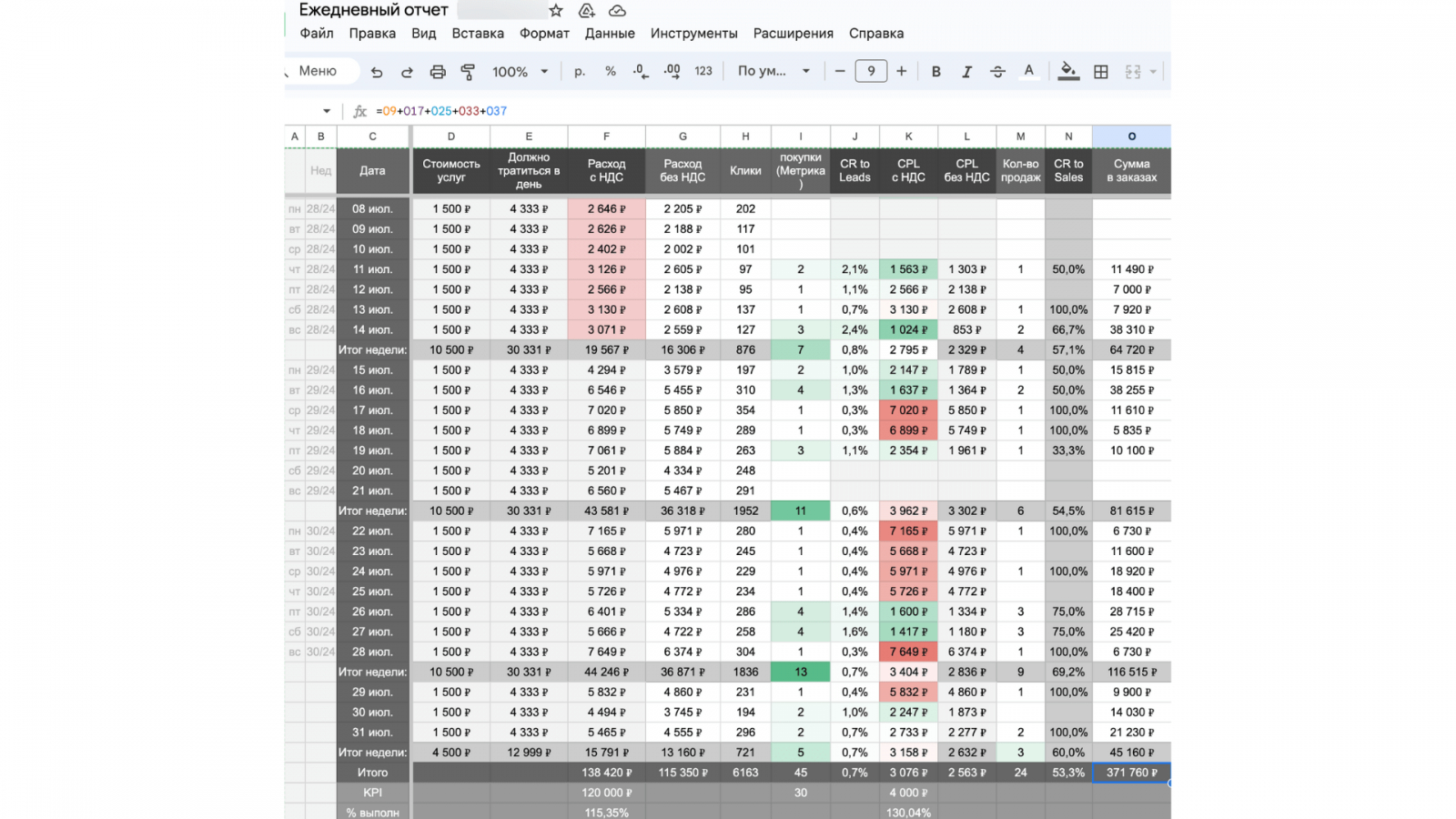This screenshot has height=819, width=1456.
Task: Toggle bold formatting
Action: point(935,72)
